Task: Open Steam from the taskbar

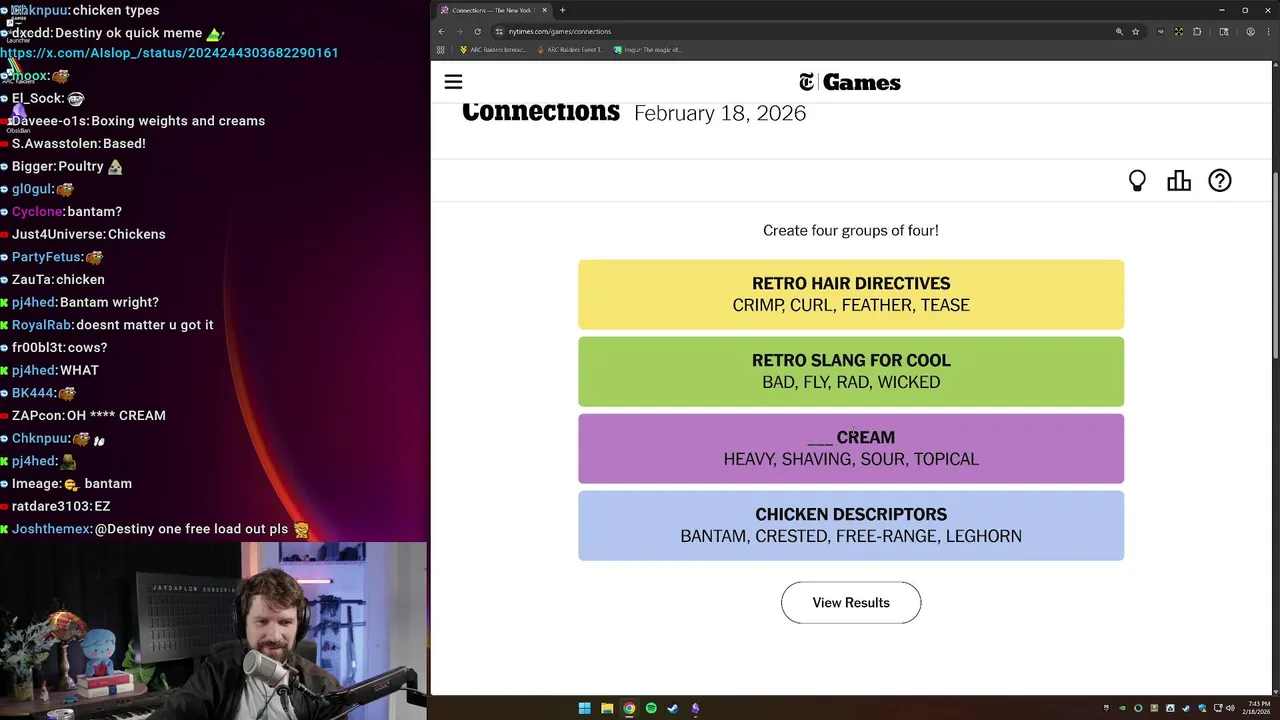Action: [x=673, y=708]
